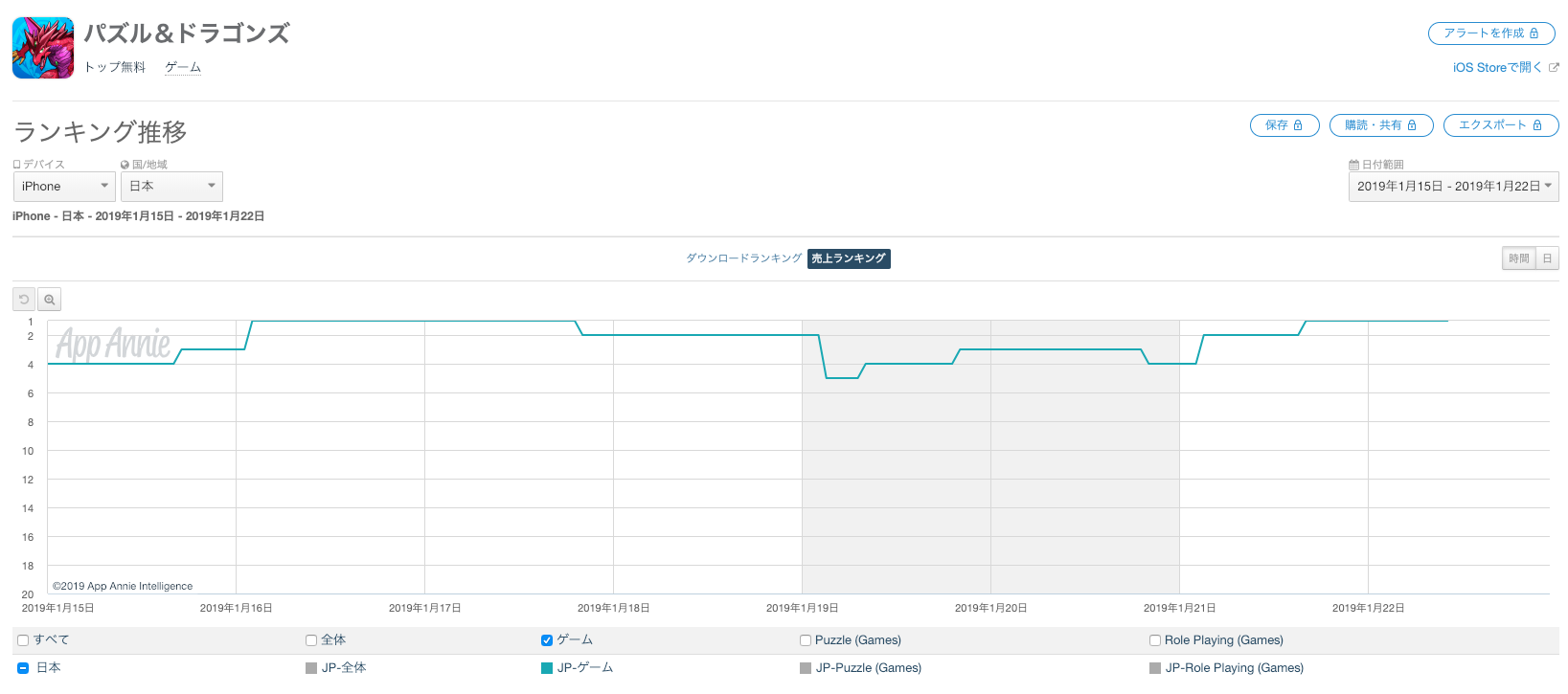1568x694 pixels.
Task: Click the 2019年1月22日 axis label
Action: pos(1368,608)
